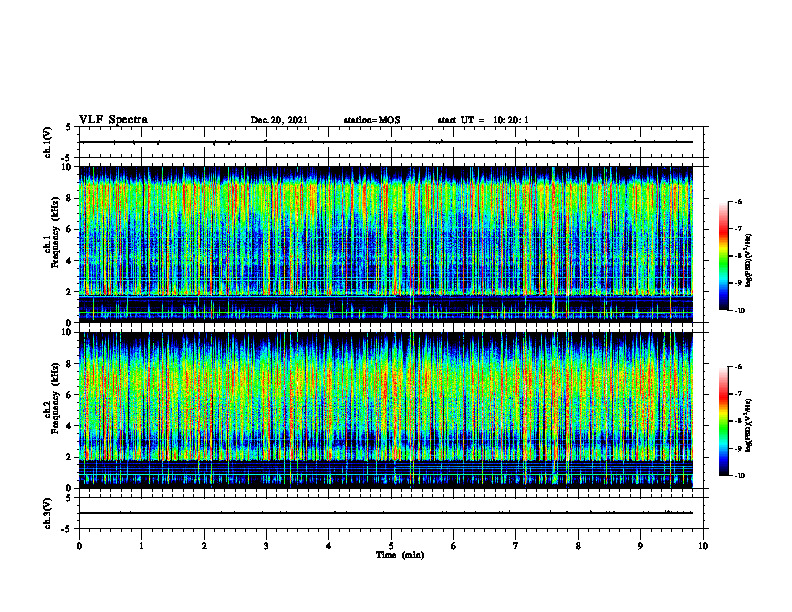Click the "-6" tick on upper colorbar
The height and width of the screenshot is (612, 792).
tap(738, 201)
